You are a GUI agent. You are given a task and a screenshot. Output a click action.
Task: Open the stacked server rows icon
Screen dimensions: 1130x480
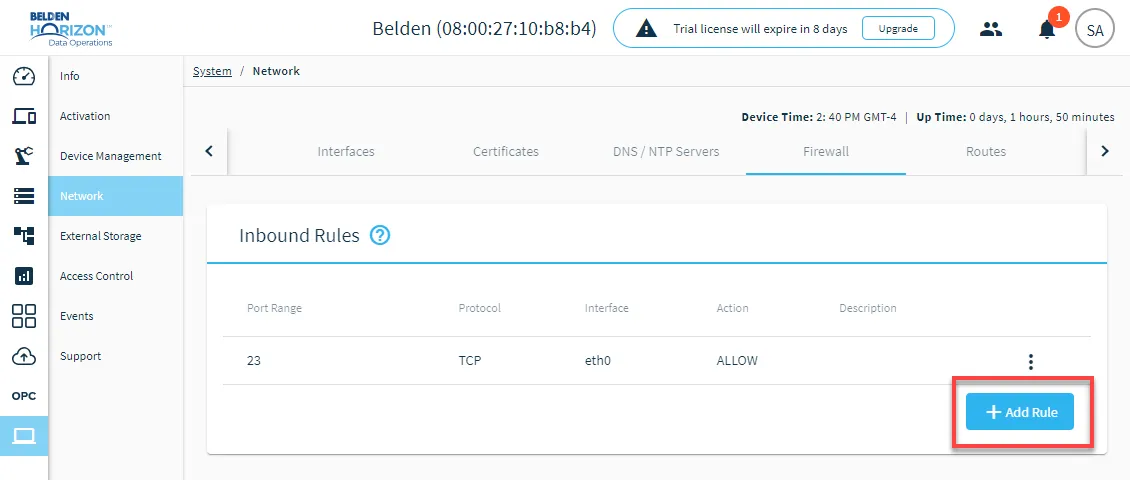click(x=24, y=196)
